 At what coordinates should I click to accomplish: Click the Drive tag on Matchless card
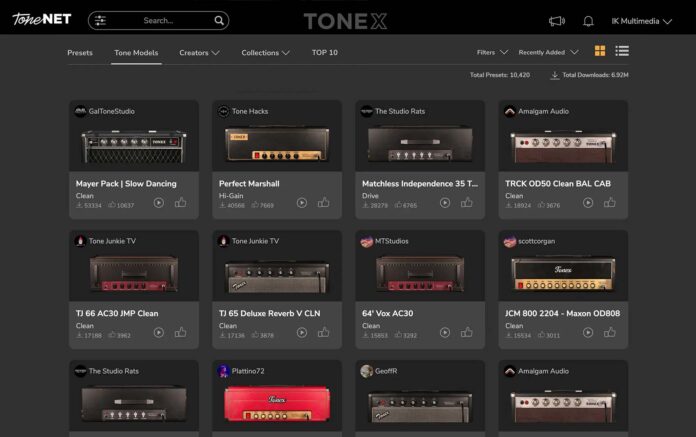pyautogui.click(x=370, y=196)
